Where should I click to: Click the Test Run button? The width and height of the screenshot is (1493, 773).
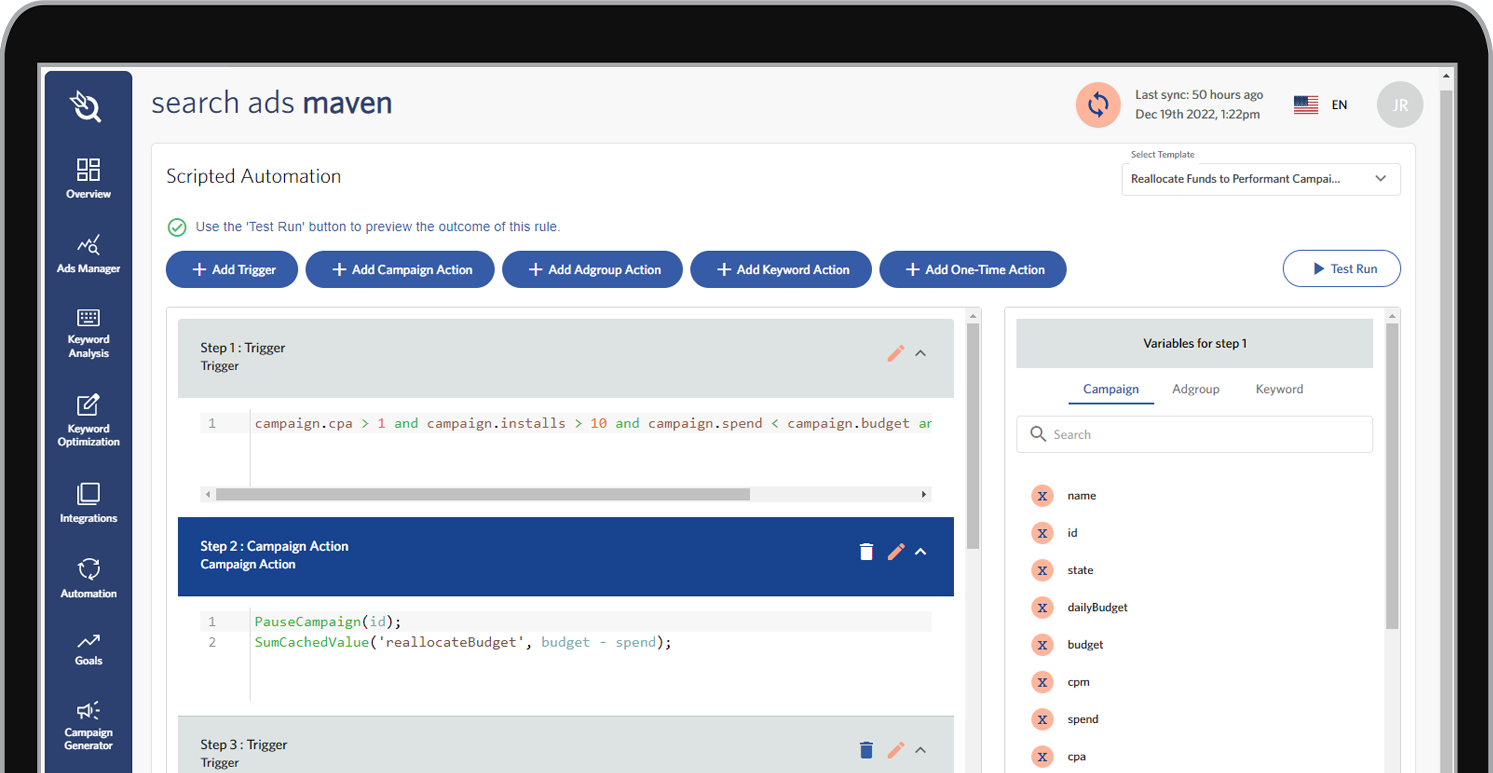tap(1342, 269)
